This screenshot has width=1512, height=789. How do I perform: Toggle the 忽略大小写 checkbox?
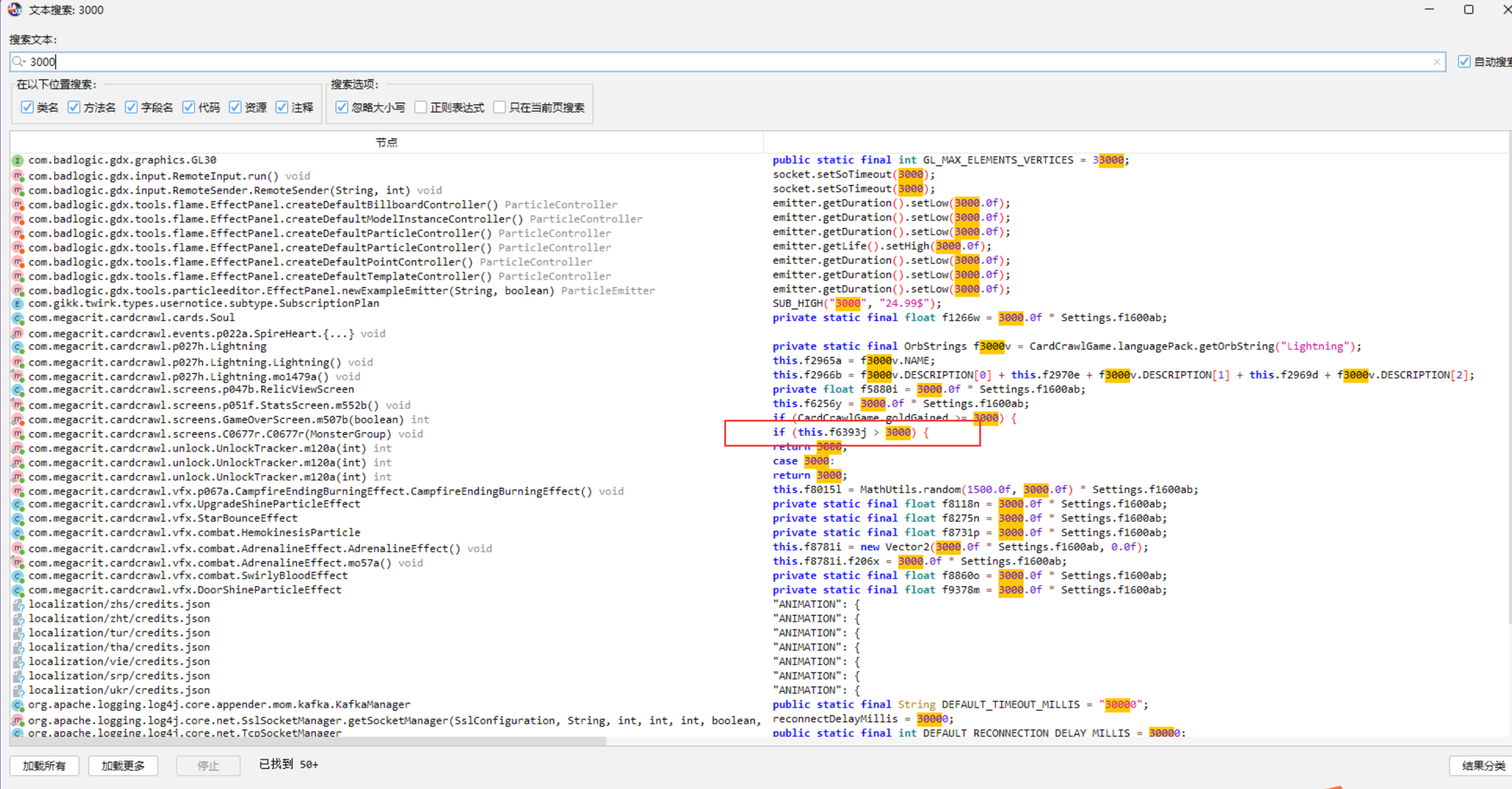coord(342,107)
